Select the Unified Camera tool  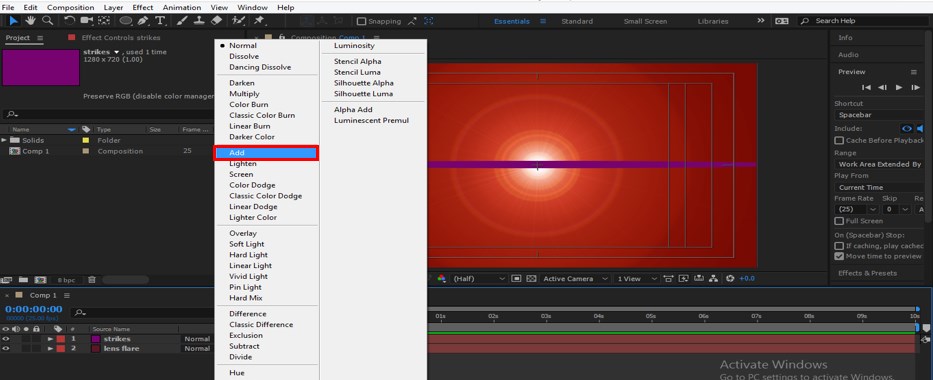87,21
